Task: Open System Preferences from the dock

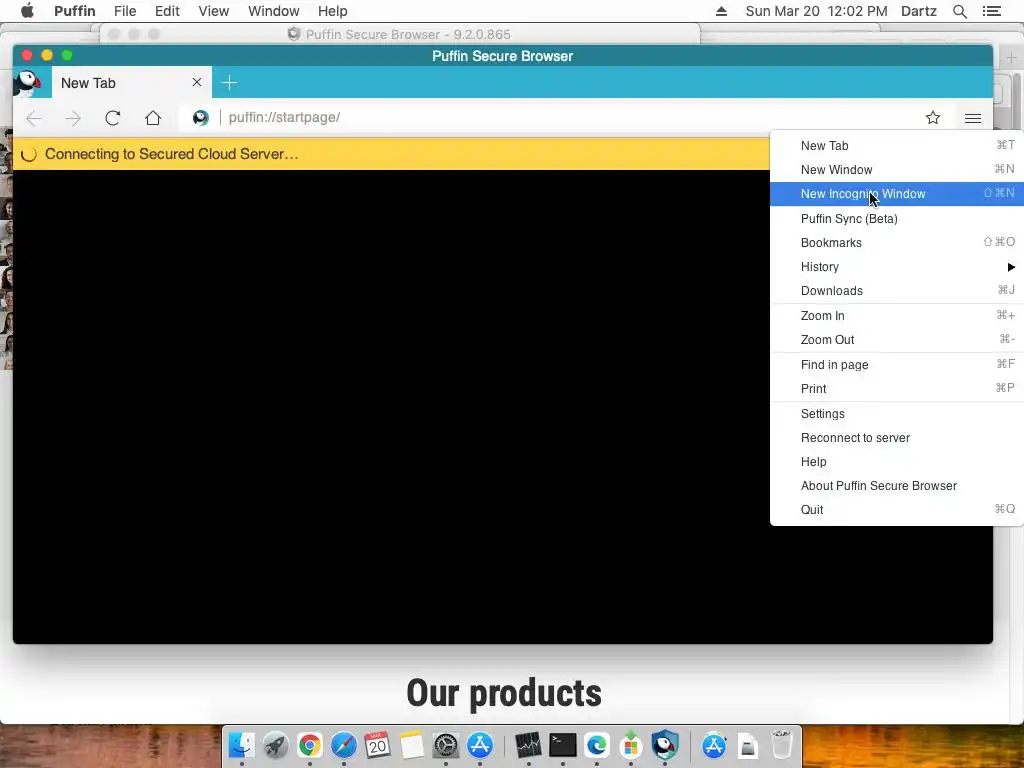Action: (445, 745)
